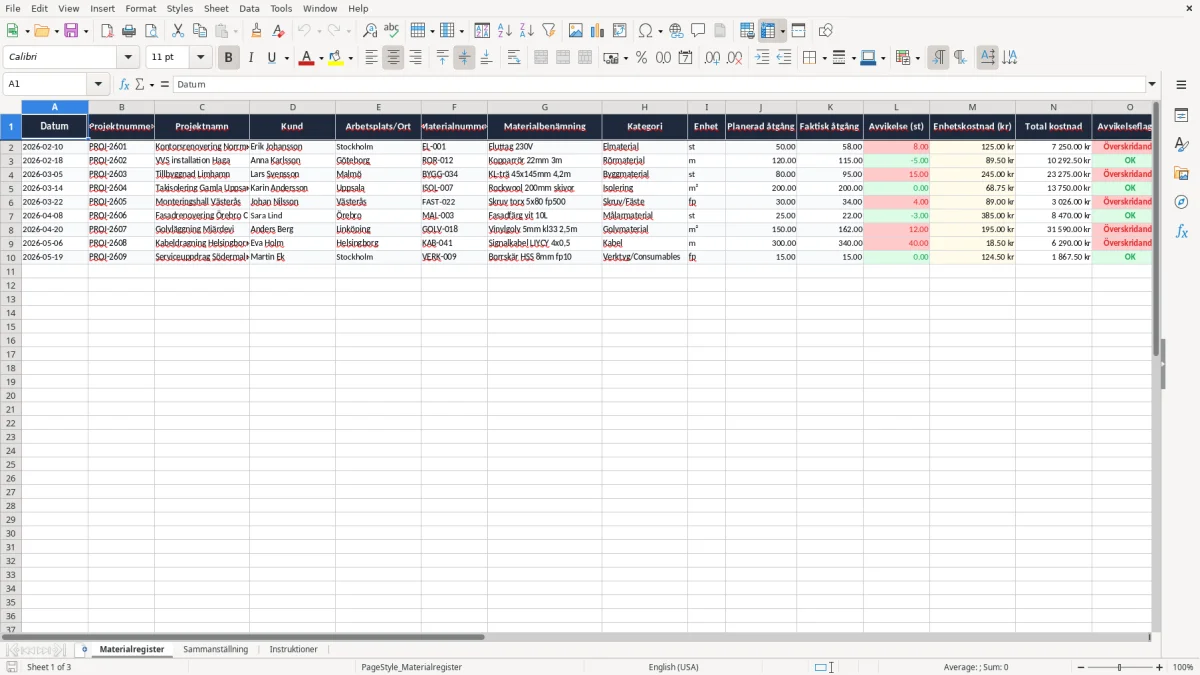Open the Data menu
Screen dimensions: 1200x675
click(x=250, y=8)
